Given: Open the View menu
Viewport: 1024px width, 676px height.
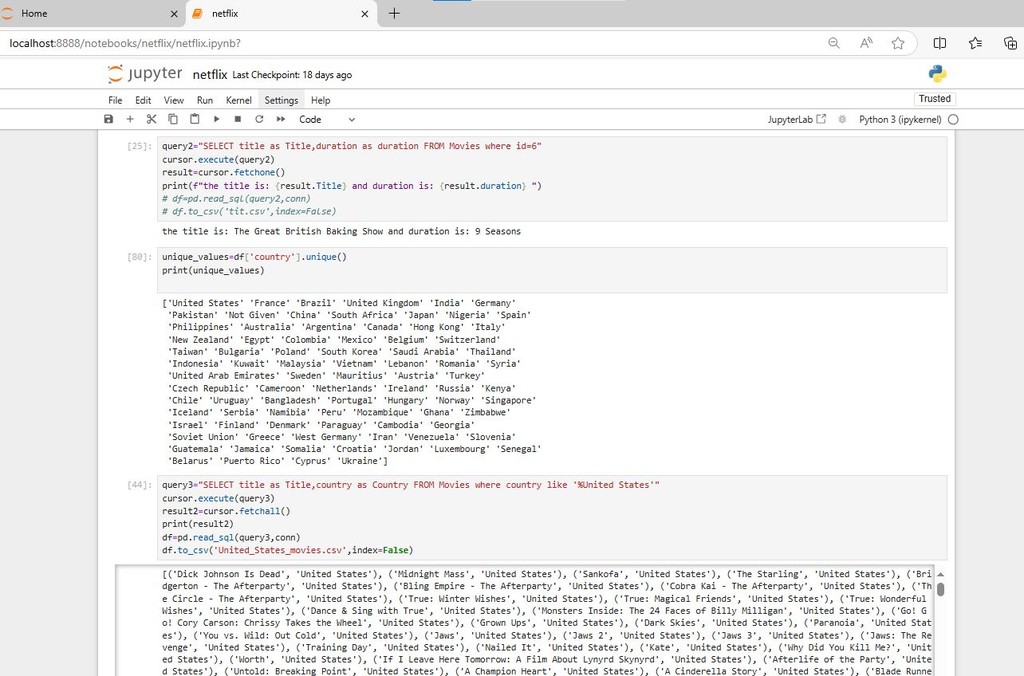Looking at the screenshot, I should point(174,100).
